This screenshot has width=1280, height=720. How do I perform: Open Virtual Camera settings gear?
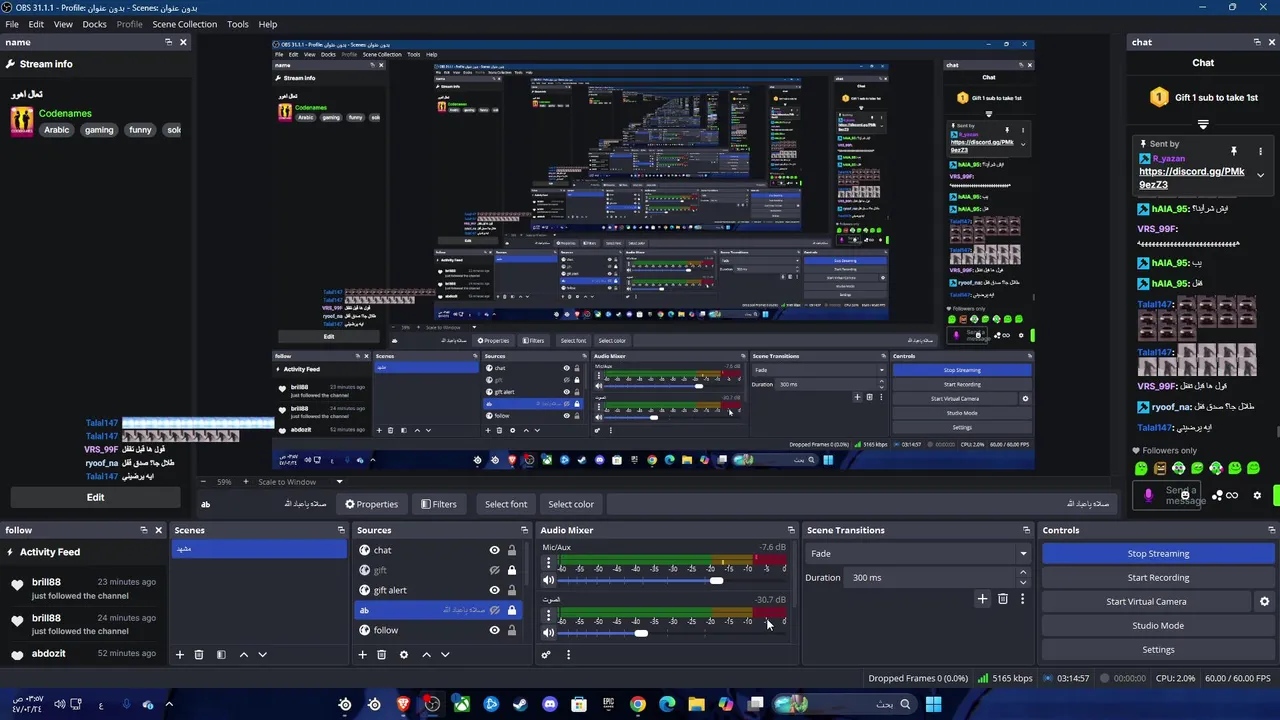pyautogui.click(x=1264, y=601)
